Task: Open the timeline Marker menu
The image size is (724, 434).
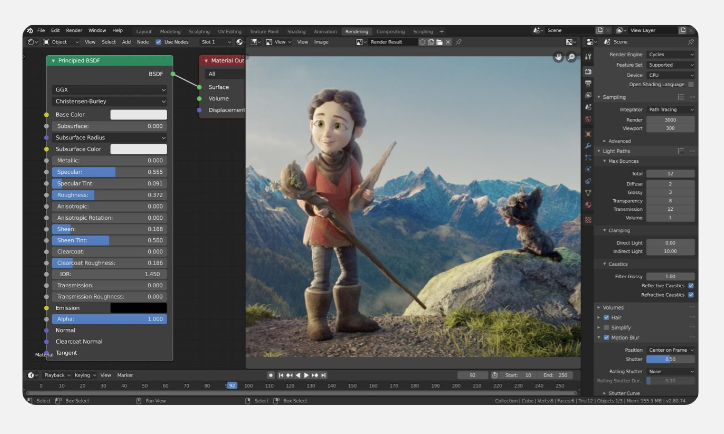Action: click(x=125, y=375)
